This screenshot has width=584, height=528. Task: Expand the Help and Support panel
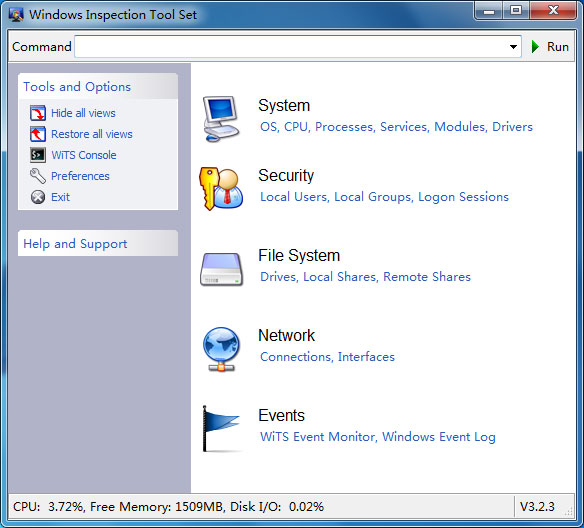(x=98, y=244)
